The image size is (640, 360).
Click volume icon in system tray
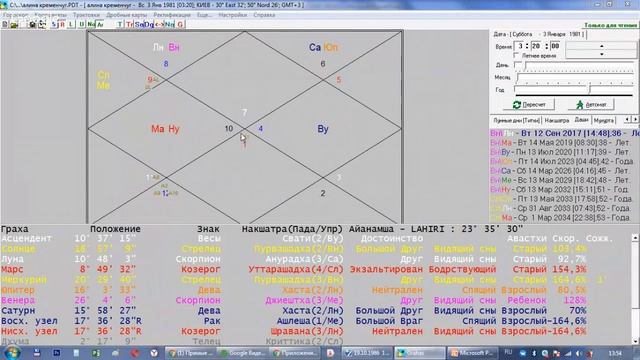(x=579, y=353)
